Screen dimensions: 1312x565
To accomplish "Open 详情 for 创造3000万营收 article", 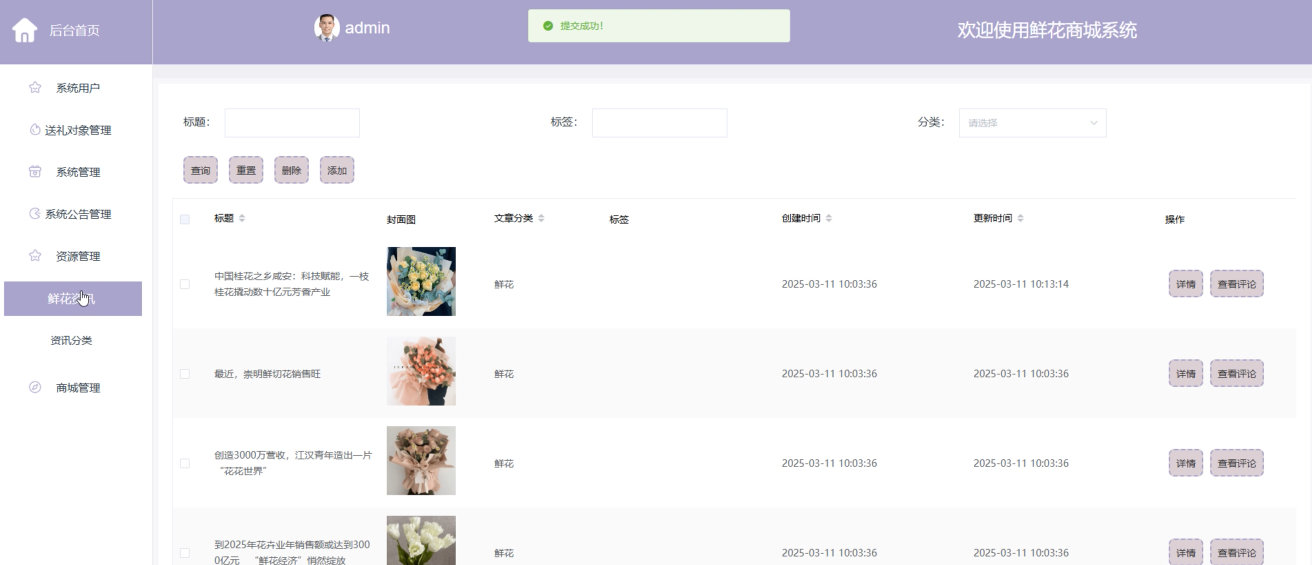I will coord(1186,463).
